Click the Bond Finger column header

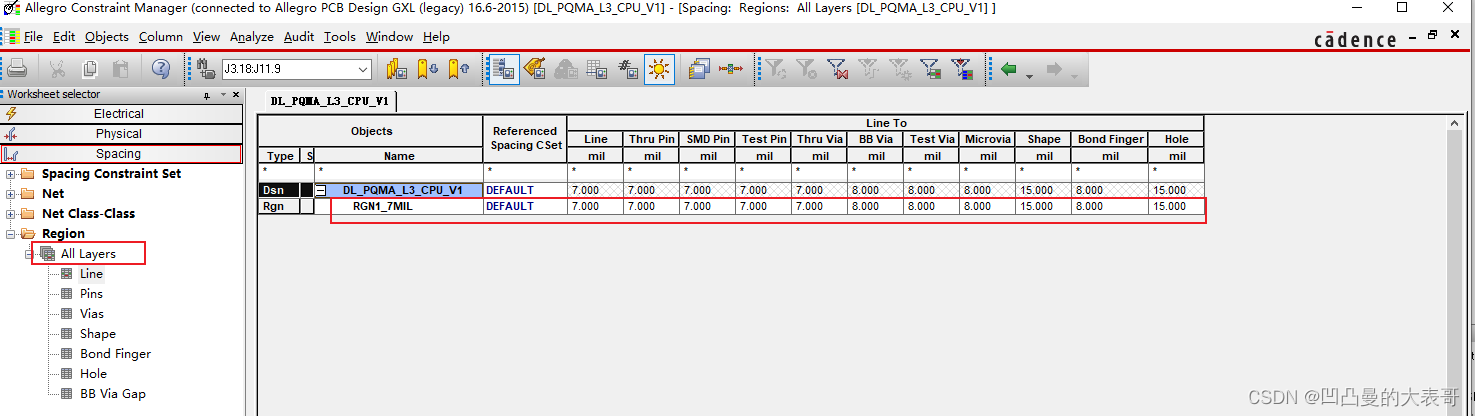(x=1110, y=139)
